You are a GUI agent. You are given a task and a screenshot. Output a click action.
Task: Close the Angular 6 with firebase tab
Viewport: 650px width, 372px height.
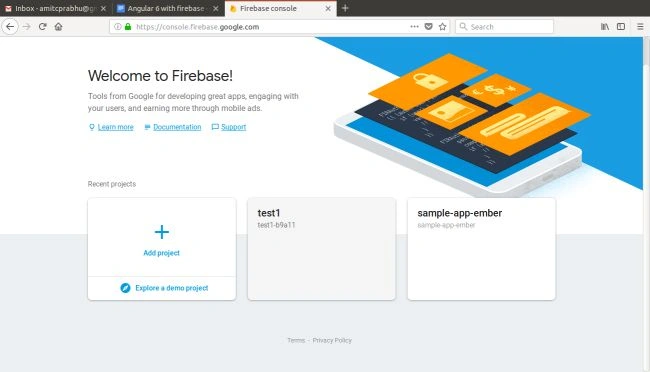click(216, 8)
